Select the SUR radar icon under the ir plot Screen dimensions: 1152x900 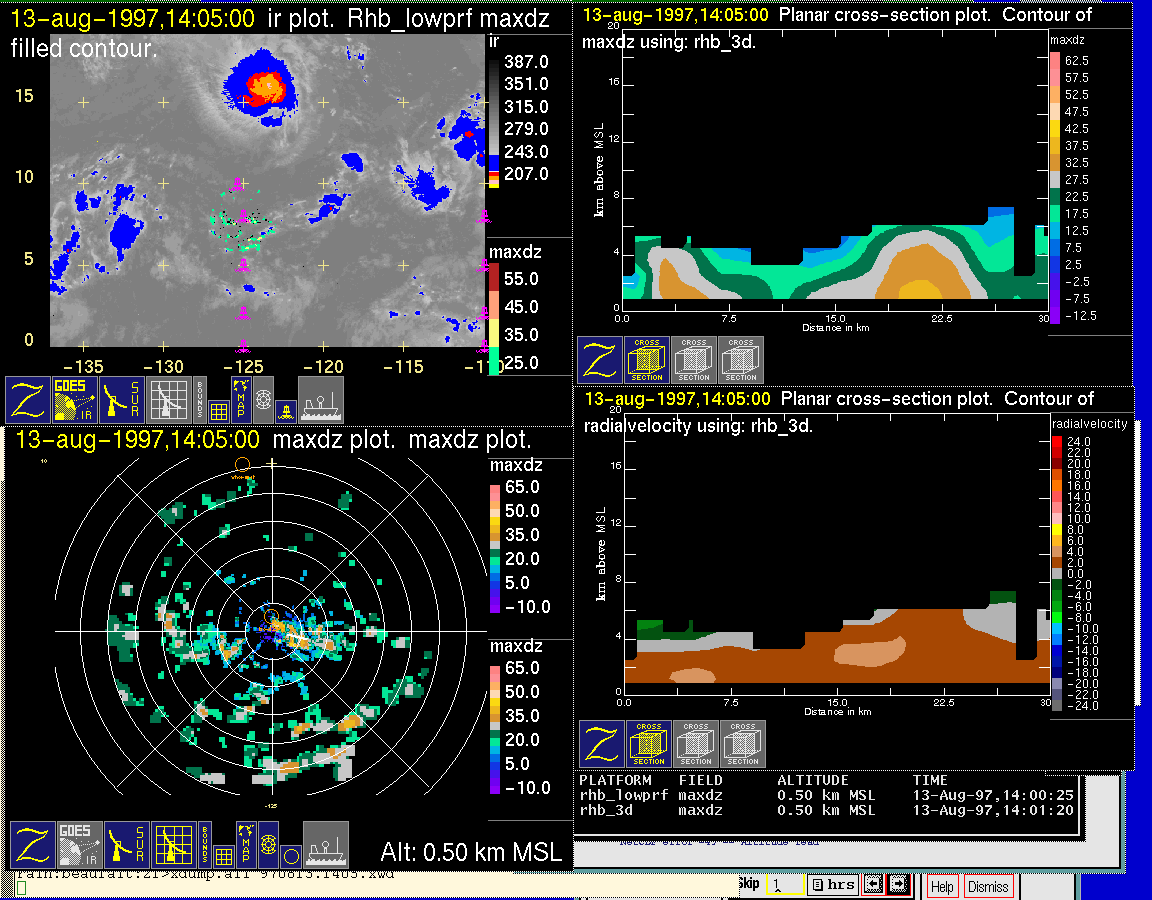tap(122, 400)
